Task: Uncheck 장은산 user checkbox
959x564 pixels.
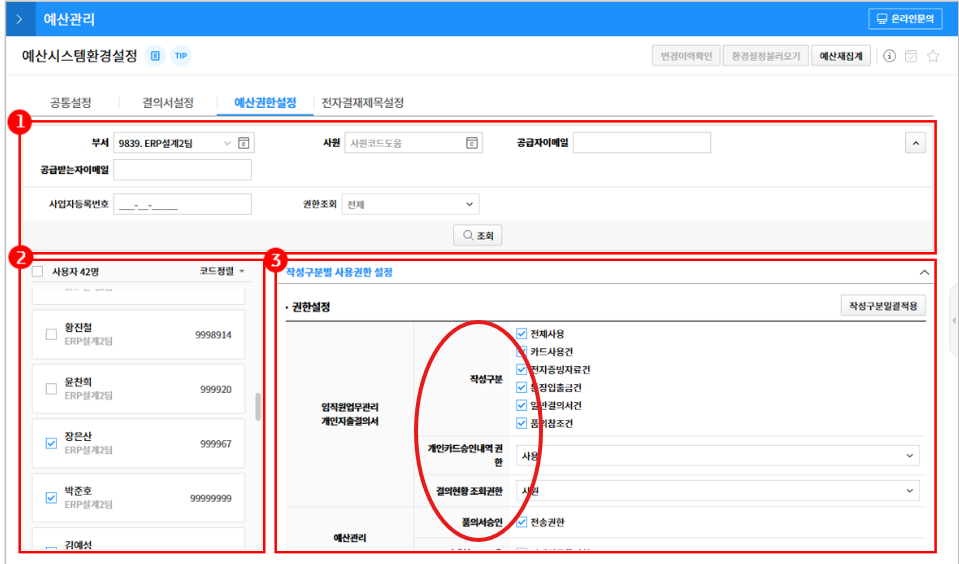Action: click(51, 443)
